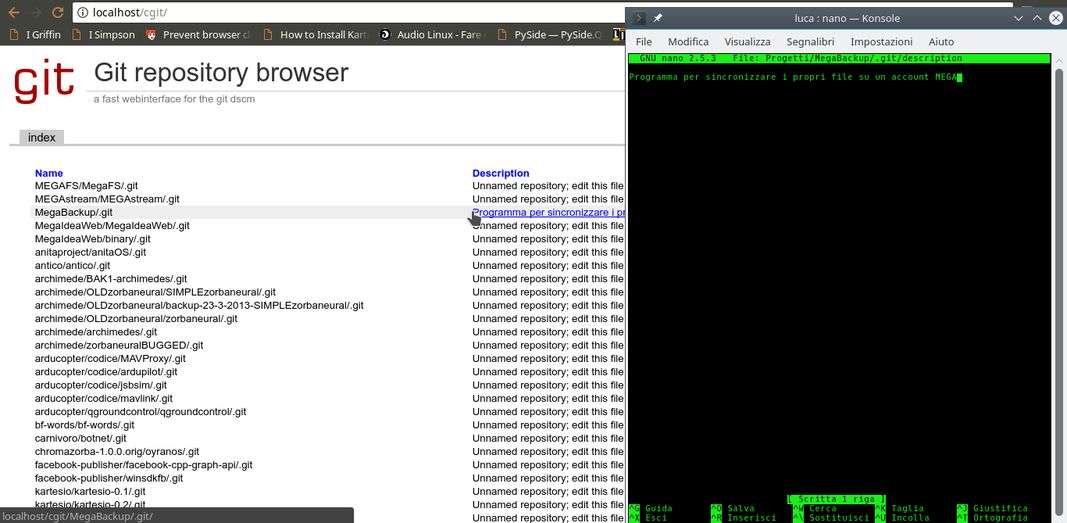This screenshot has height=523, width=1067.
Task: Click the cgit git logo
Action: (x=44, y=80)
